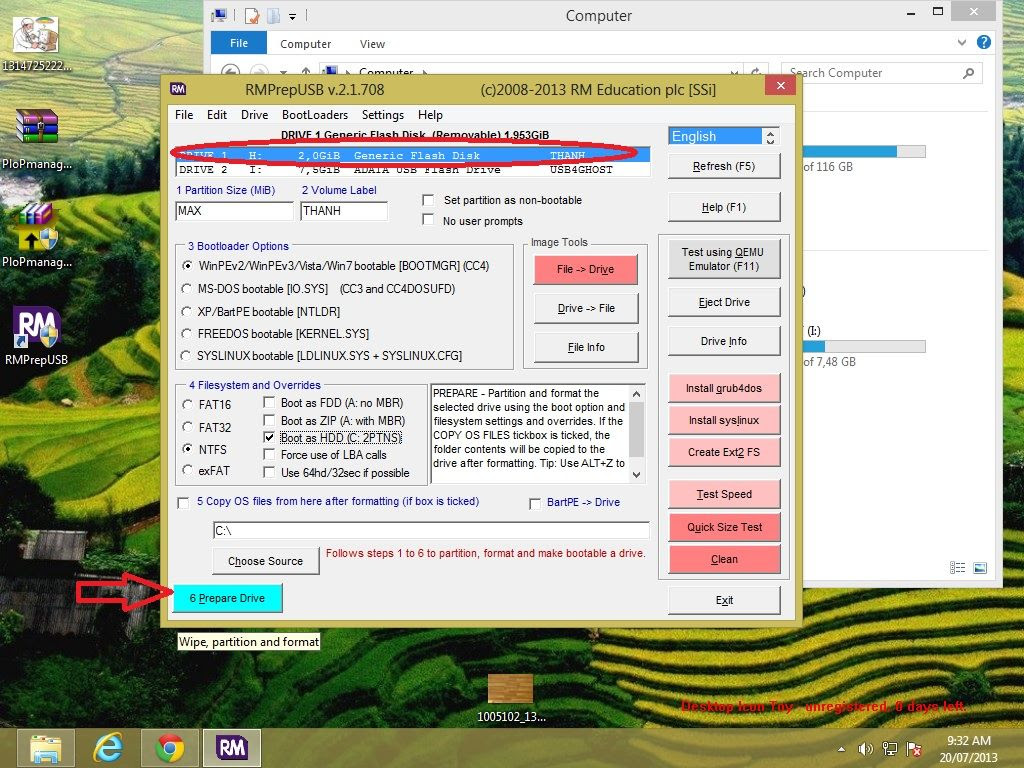Choose the FAT16 filesystem
This screenshot has width=1024, height=768.
pyautogui.click(x=188, y=404)
